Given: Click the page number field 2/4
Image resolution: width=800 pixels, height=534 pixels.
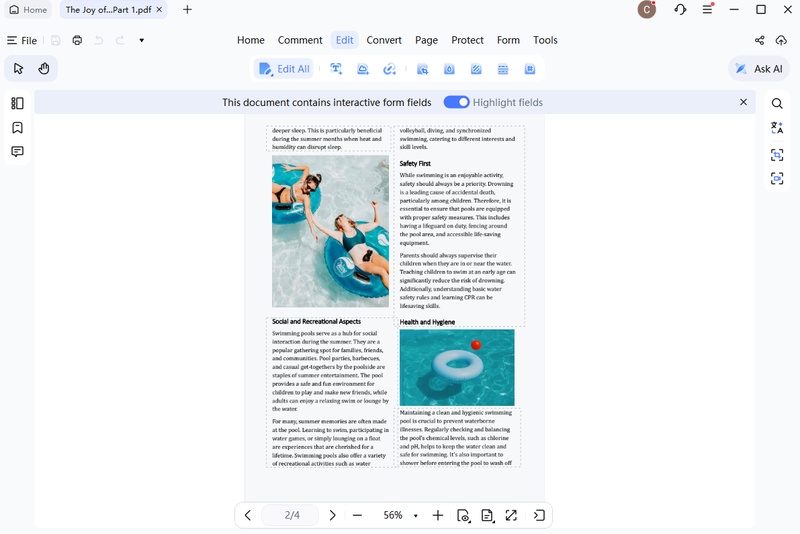Looking at the screenshot, I should [290, 516].
